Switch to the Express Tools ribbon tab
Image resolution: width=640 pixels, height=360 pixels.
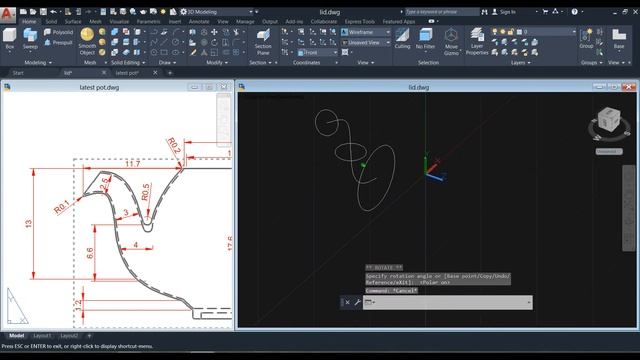coord(359,21)
